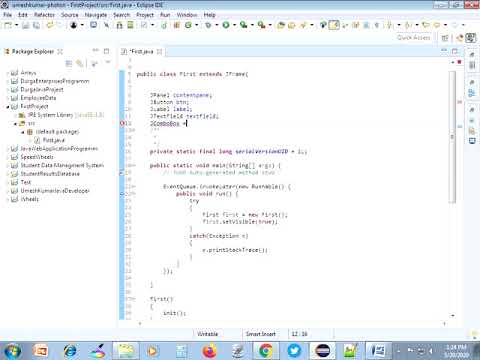Click the Java perspective icon at top right
Screen dimensions: 480x360
[470, 38]
